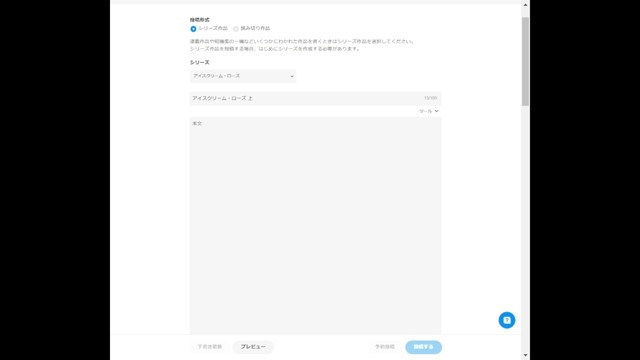Click the scrollbar down arrow
Image resolution: width=640 pixels, height=360 pixels.
click(525, 356)
